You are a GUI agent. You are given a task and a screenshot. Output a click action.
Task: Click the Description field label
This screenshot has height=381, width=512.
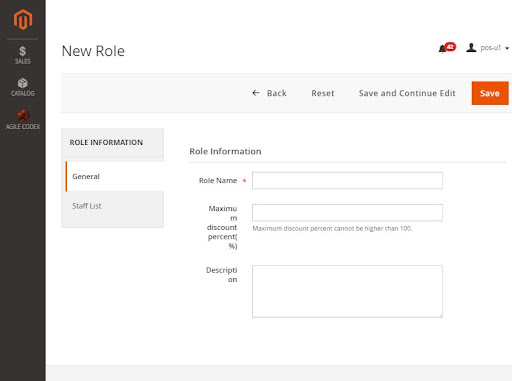point(222,275)
